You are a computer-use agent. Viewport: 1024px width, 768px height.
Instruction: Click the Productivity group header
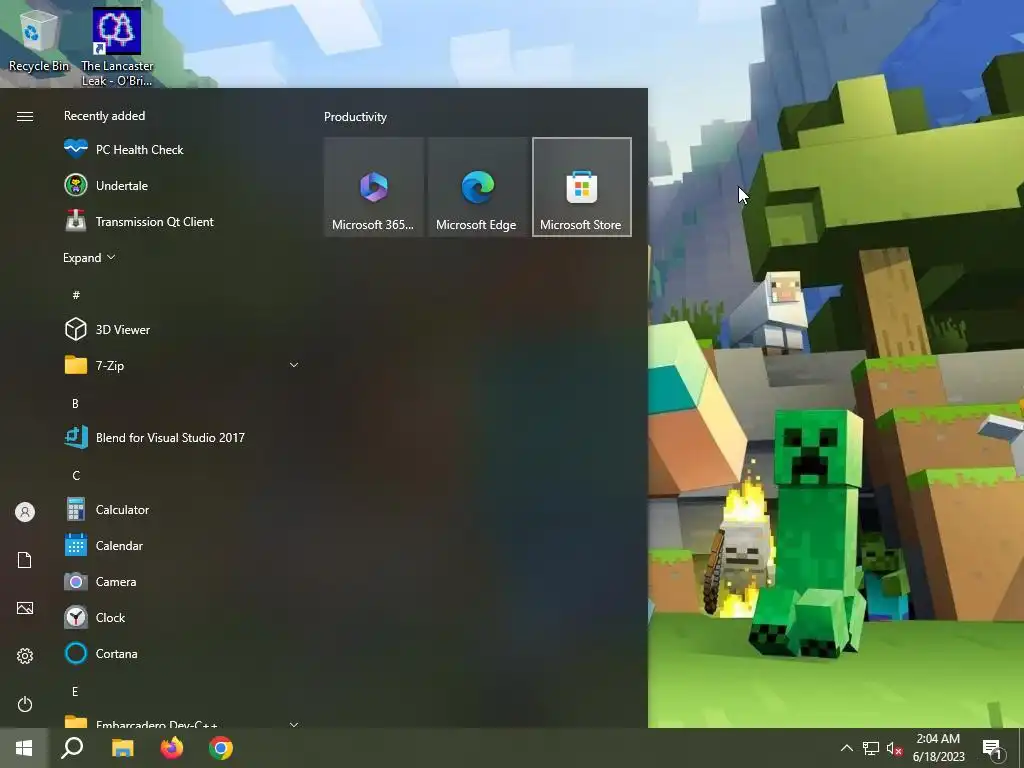click(355, 117)
